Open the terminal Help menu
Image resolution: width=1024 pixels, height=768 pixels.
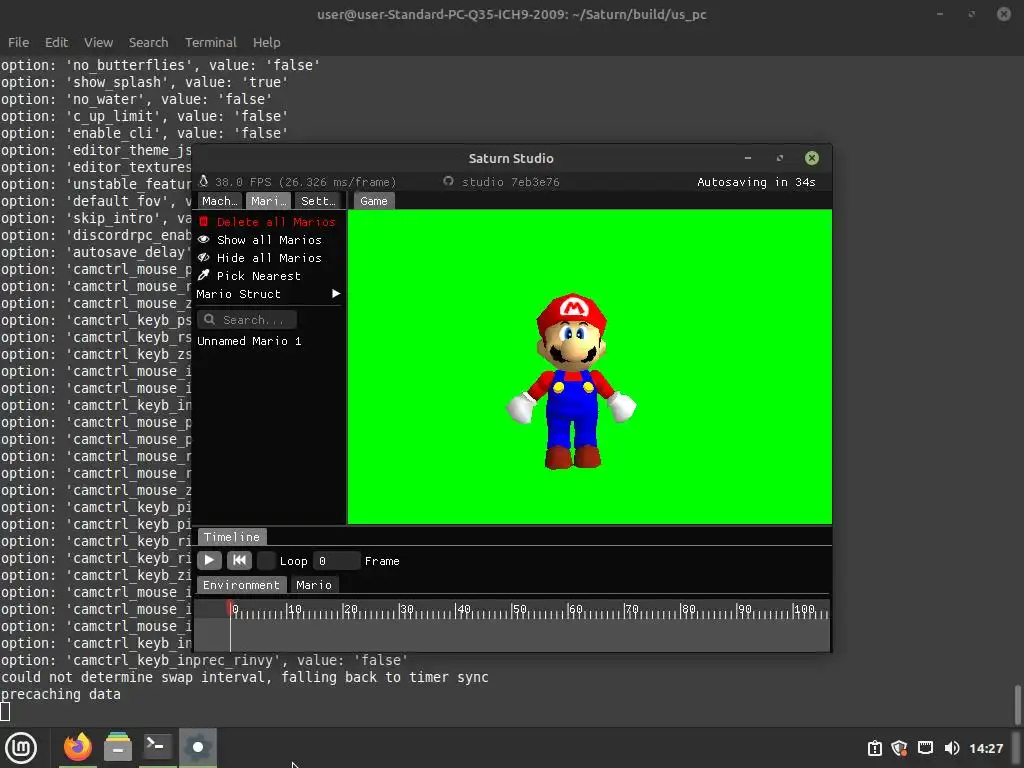pos(266,42)
